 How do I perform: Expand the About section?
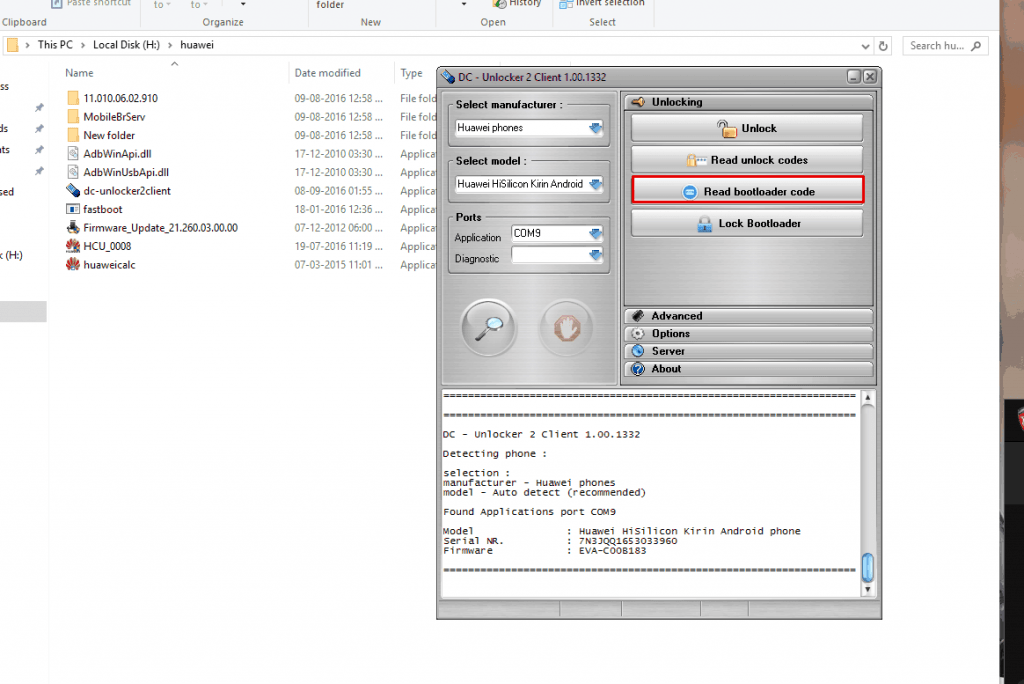pyautogui.click(x=748, y=369)
